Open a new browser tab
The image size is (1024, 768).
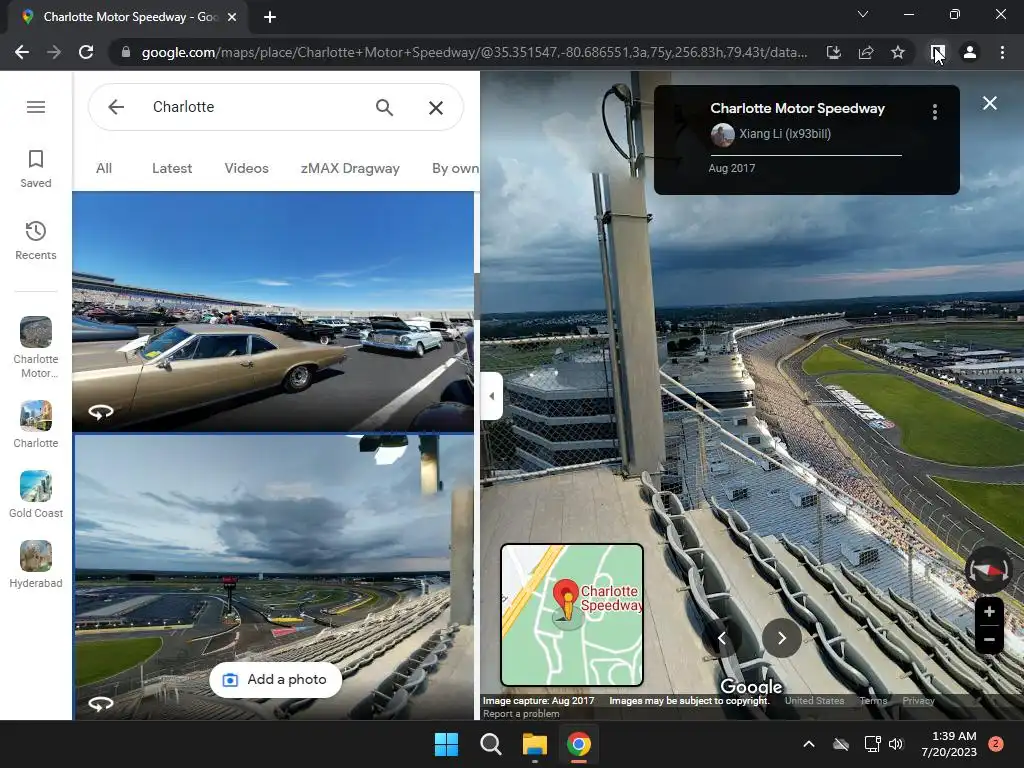tap(270, 18)
